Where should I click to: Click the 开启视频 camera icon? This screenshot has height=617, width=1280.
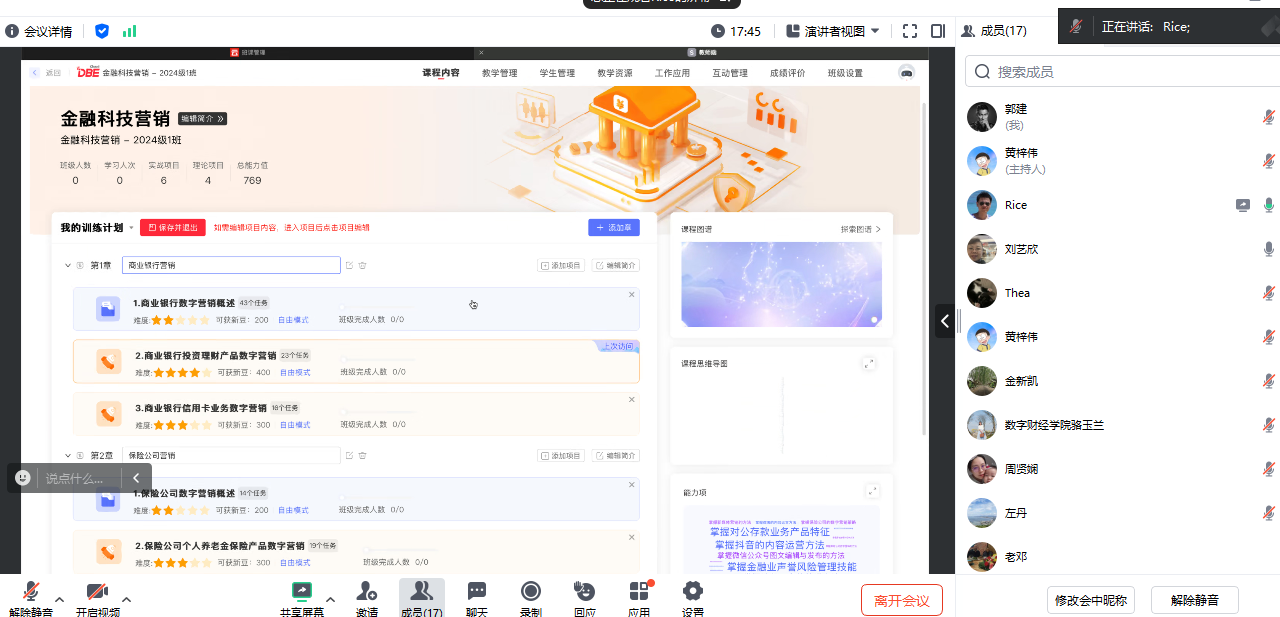click(x=97, y=592)
